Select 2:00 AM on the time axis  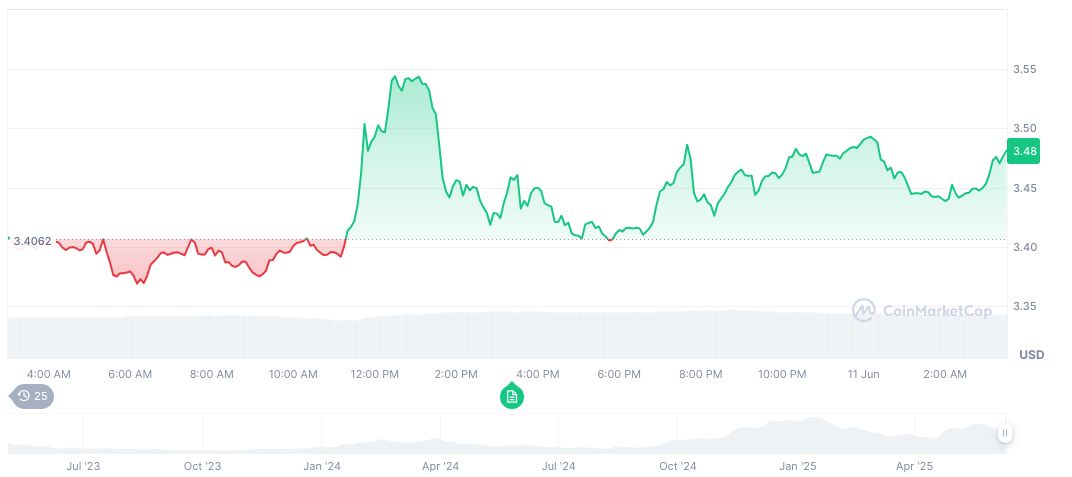(945, 374)
